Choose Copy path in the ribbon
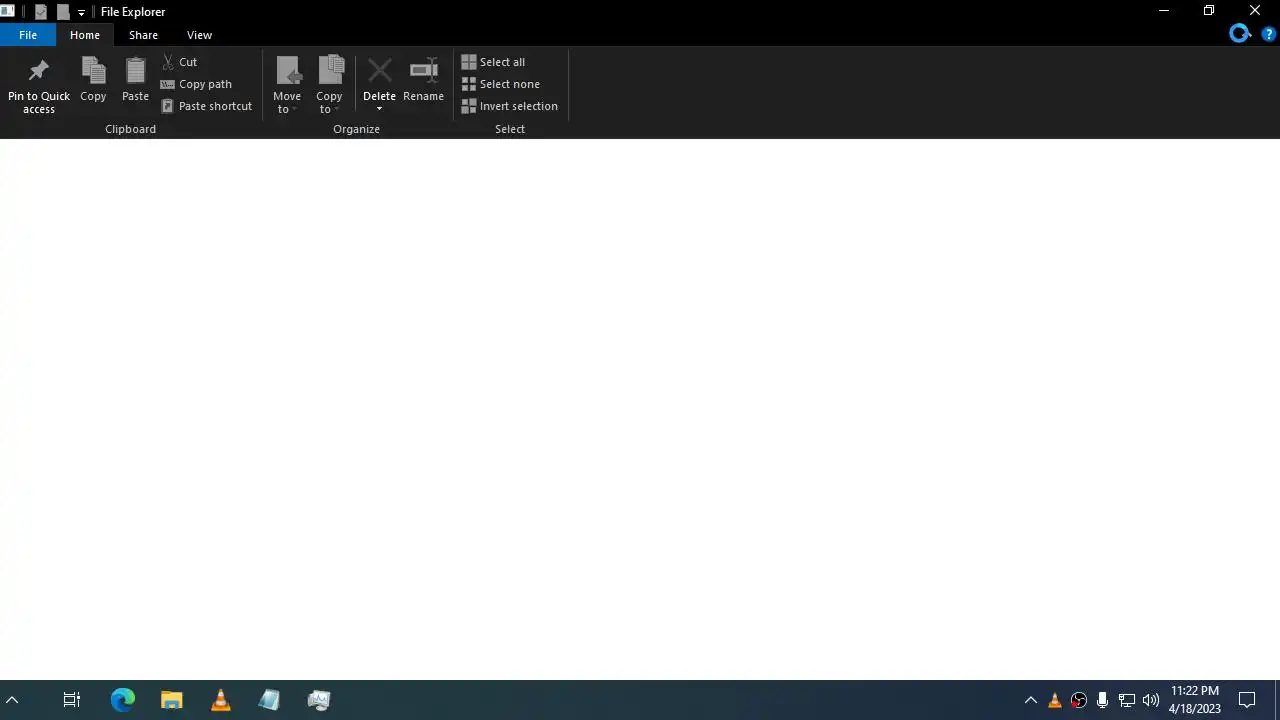Image resolution: width=1280 pixels, height=720 pixels. tap(196, 84)
